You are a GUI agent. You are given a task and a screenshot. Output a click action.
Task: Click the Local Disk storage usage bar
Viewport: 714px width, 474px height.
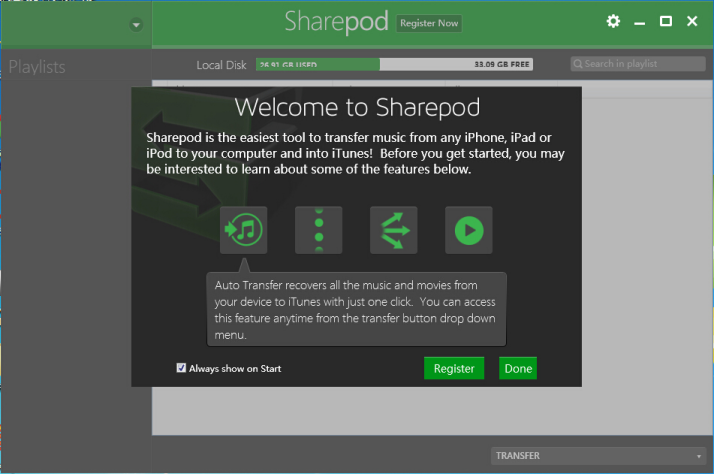(394, 64)
